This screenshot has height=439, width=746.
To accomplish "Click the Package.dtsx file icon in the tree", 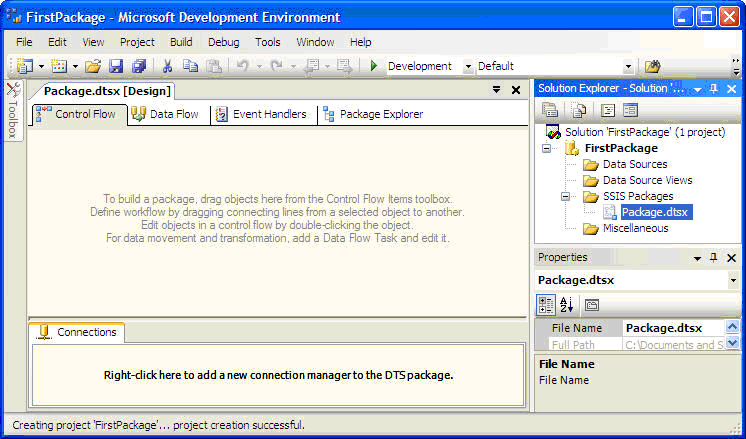I will (x=610, y=212).
